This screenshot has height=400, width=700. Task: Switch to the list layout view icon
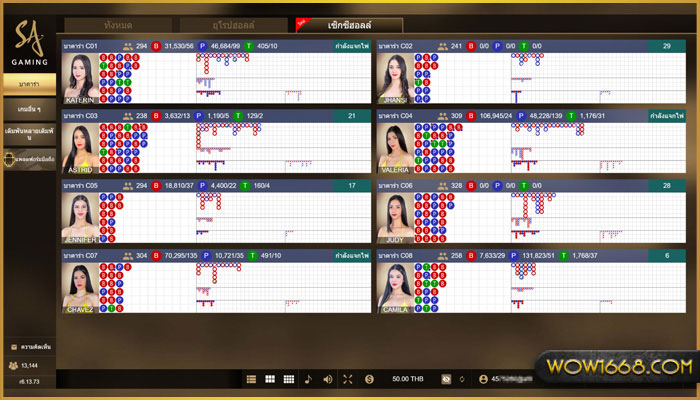pos(252,379)
